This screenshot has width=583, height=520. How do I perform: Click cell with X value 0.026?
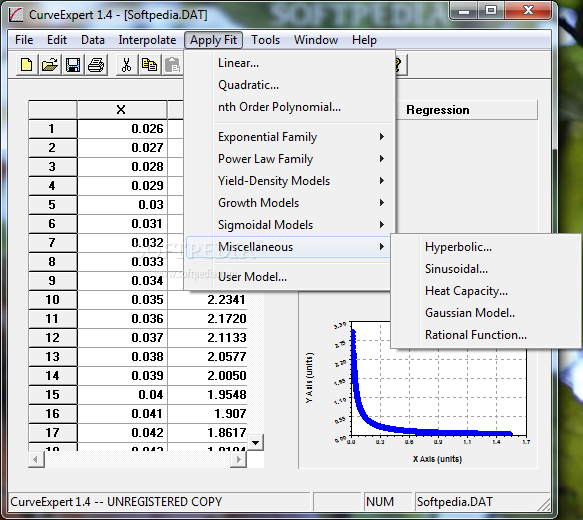(x=122, y=129)
